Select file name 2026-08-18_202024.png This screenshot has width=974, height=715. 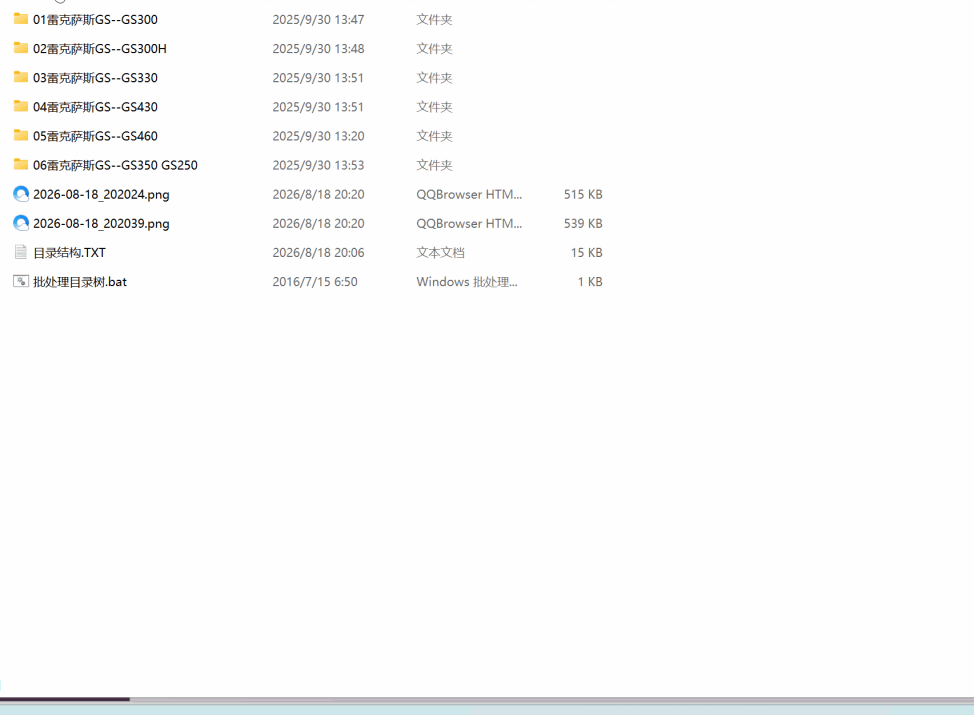click(101, 194)
